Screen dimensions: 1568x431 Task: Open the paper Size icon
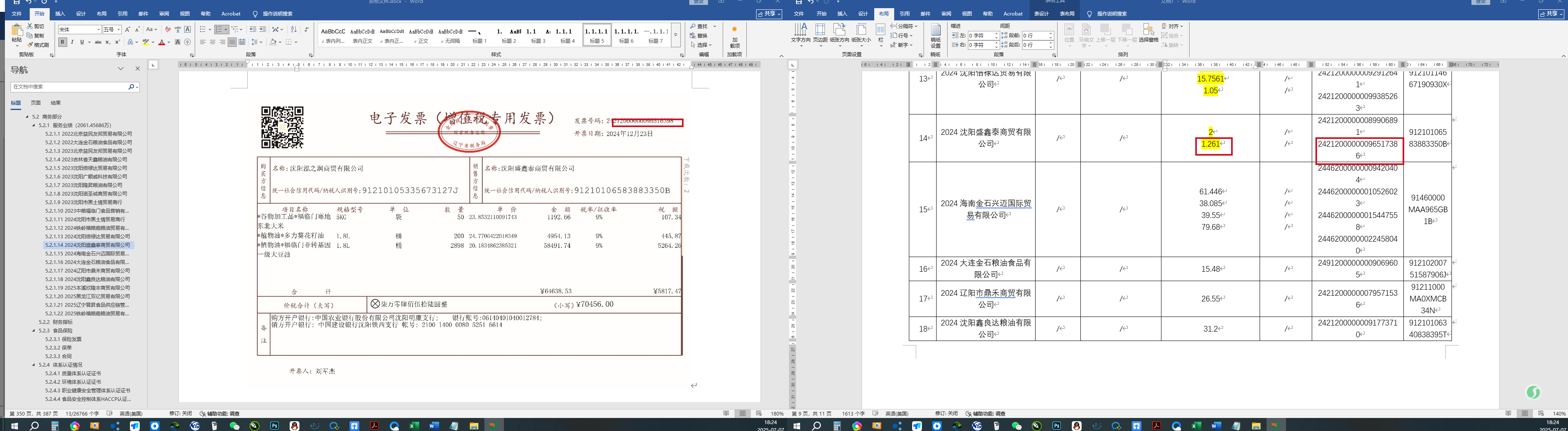[x=861, y=33]
